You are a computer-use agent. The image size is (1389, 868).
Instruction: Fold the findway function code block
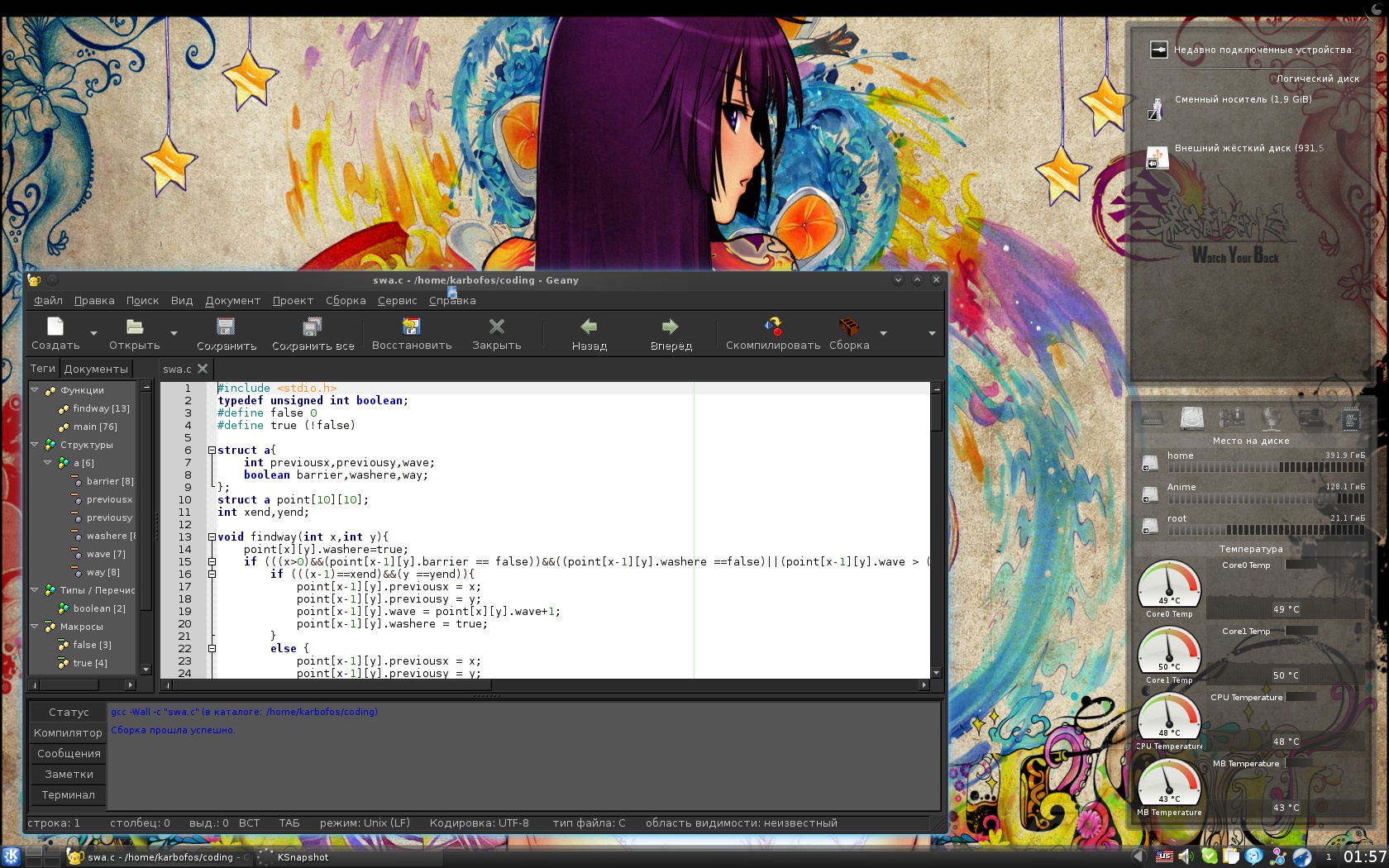(x=212, y=537)
